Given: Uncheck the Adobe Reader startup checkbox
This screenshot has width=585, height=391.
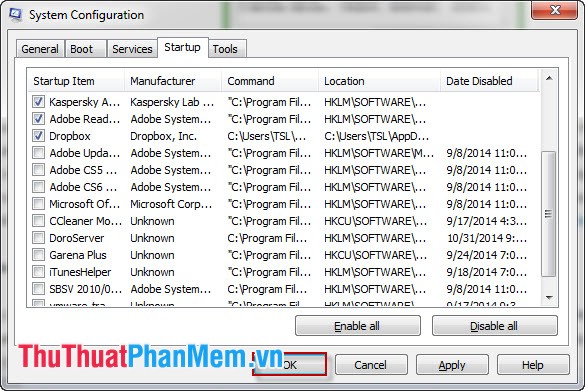Looking at the screenshot, I should tap(38, 119).
